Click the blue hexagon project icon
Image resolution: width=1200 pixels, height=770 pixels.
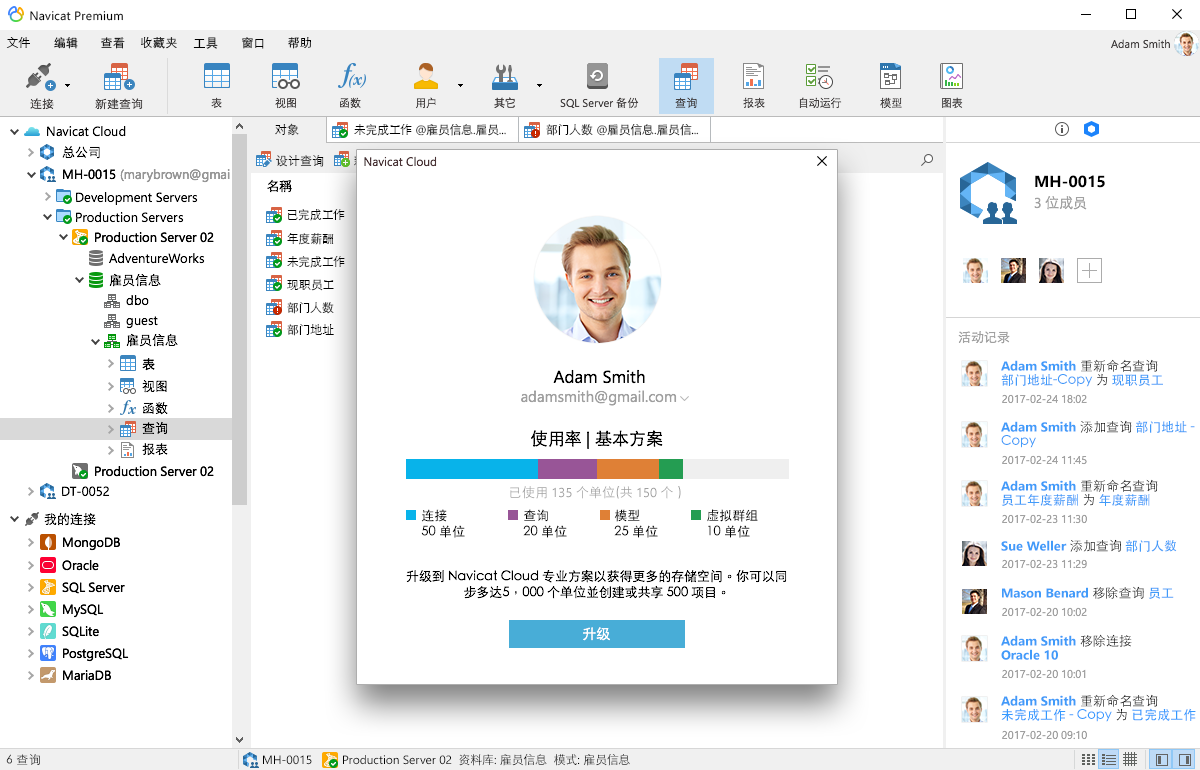1092,129
